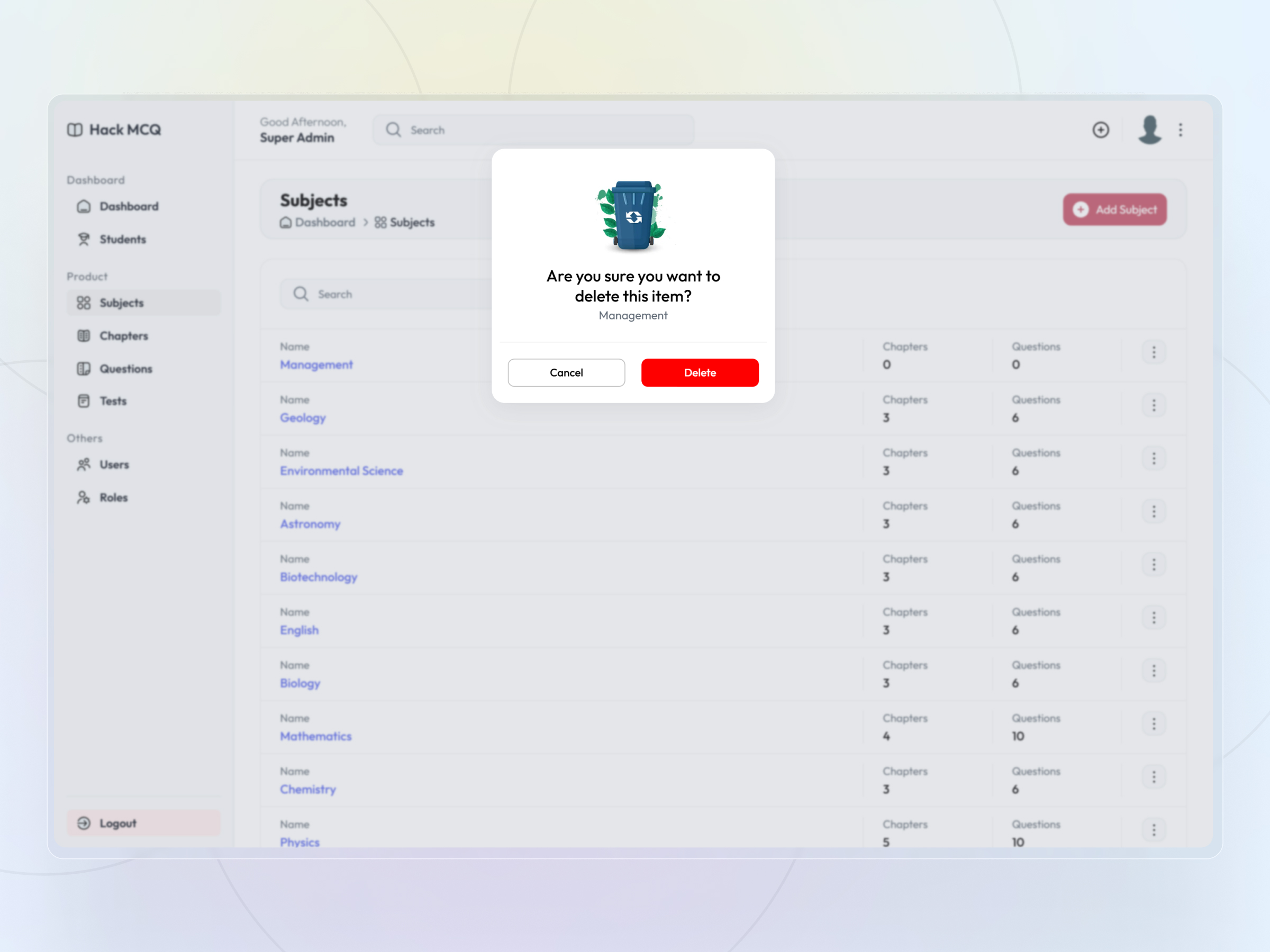Open the Questions section
The height and width of the screenshot is (952, 1270).
(x=125, y=369)
